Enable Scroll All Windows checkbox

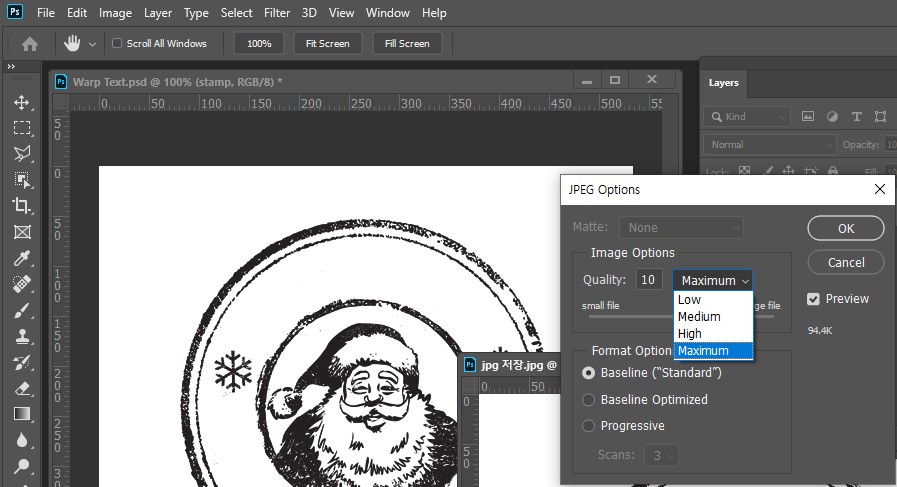coord(117,43)
